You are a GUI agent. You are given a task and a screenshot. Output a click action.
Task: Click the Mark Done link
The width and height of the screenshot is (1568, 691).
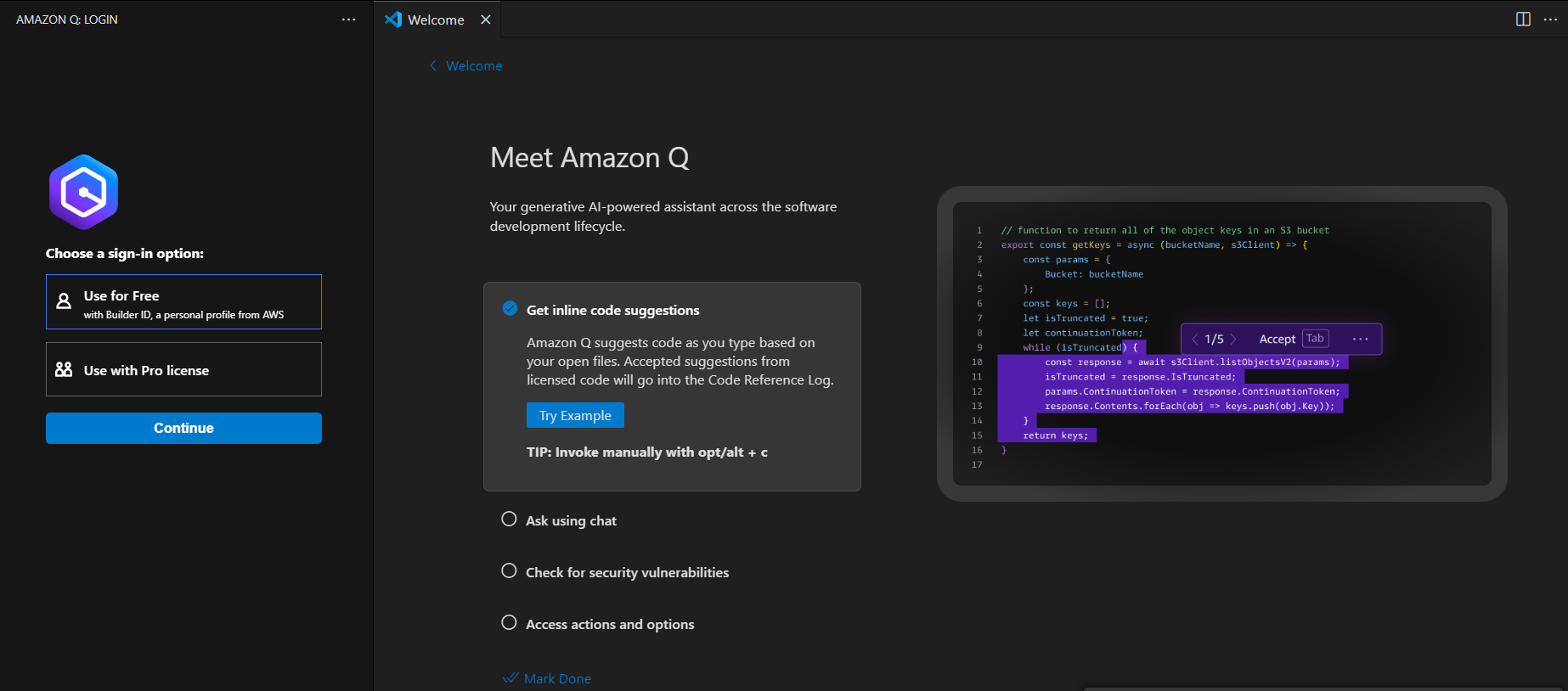click(557, 678)
